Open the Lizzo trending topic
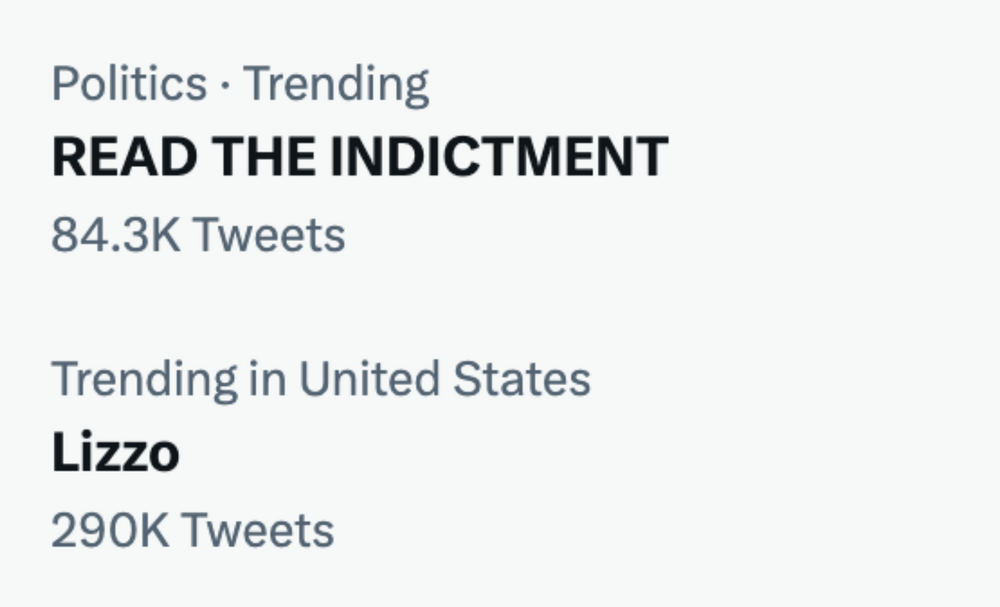The image size is (1000, 607). pyautogui.click(x=115, y=453)
